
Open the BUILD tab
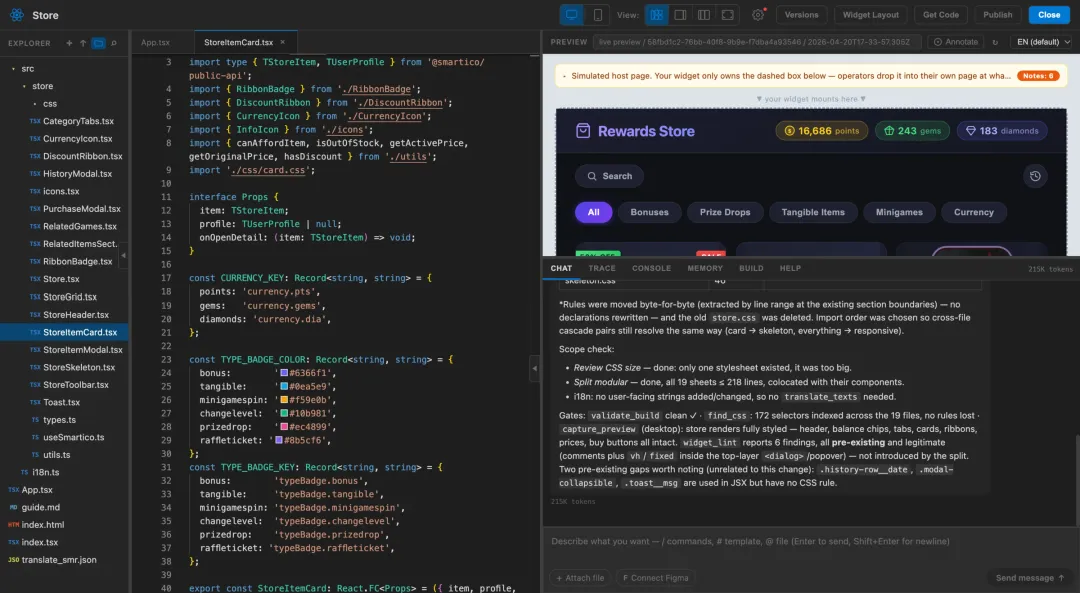click(x=751, y=268)
